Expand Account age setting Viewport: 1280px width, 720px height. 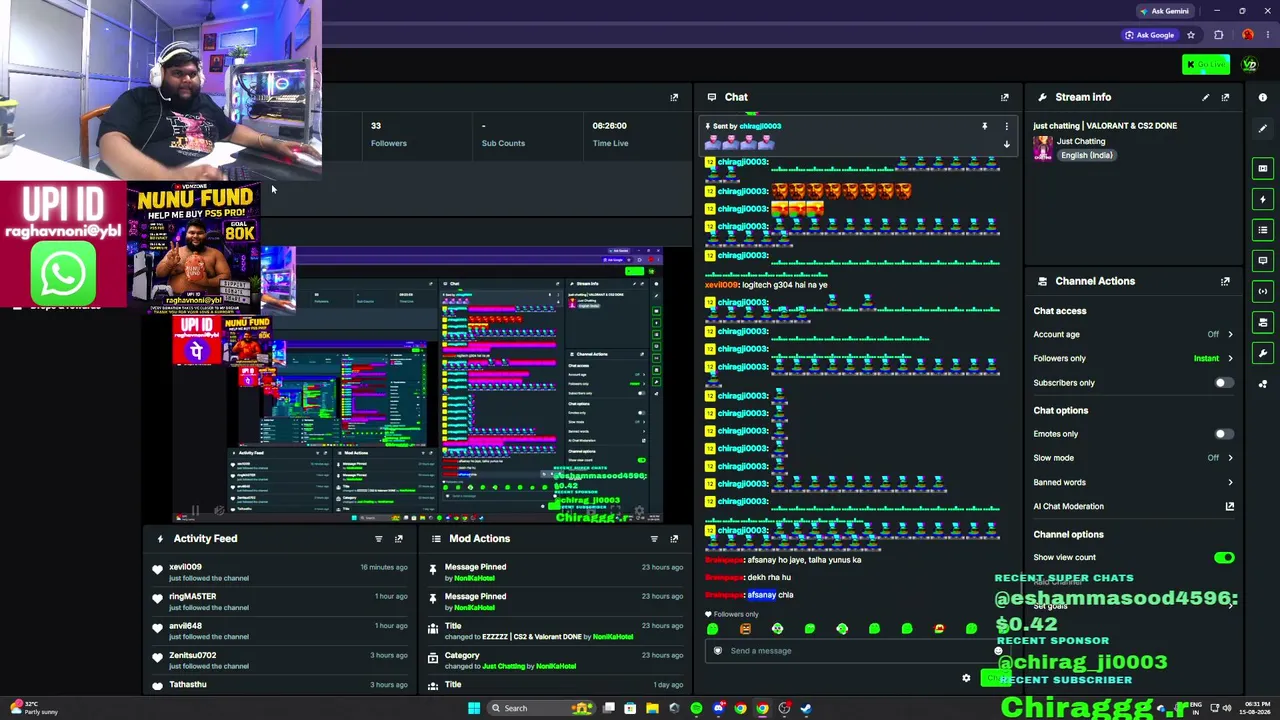tap(1133, 334)
